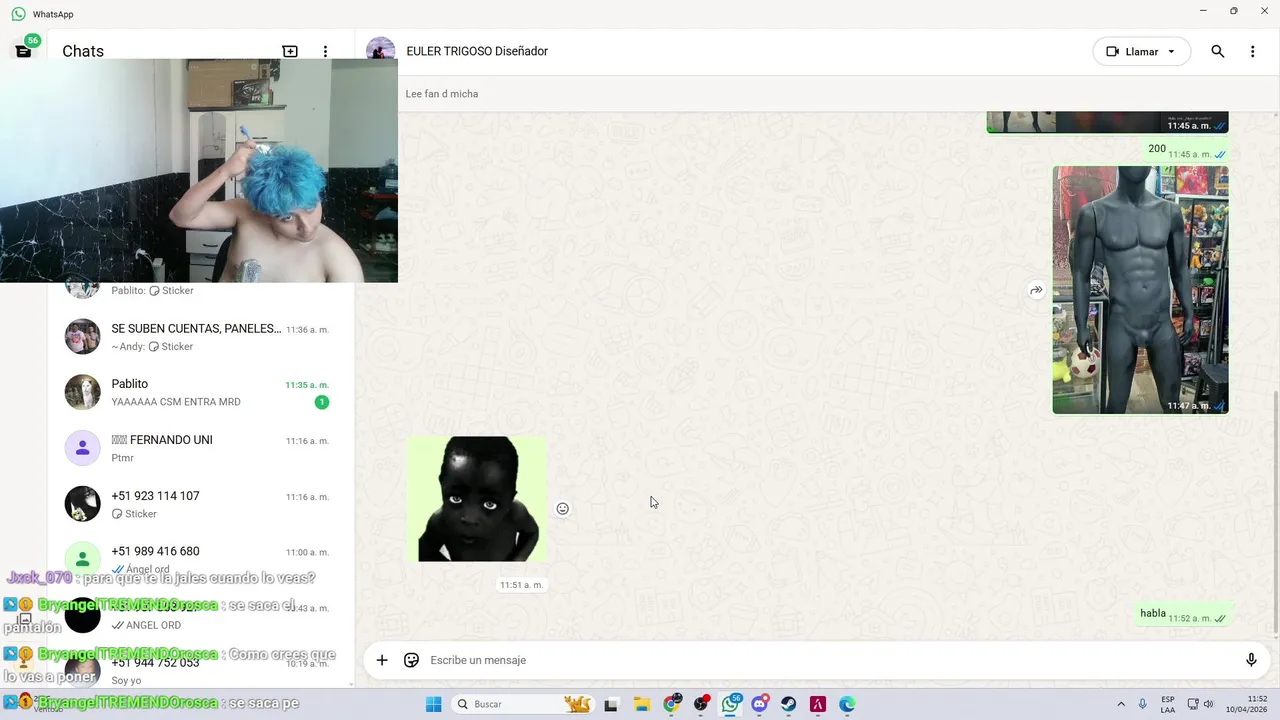Click Pablito's unread badge showing 1
The height and width of the screenshot is (720, 1280).
coord(322,402)
